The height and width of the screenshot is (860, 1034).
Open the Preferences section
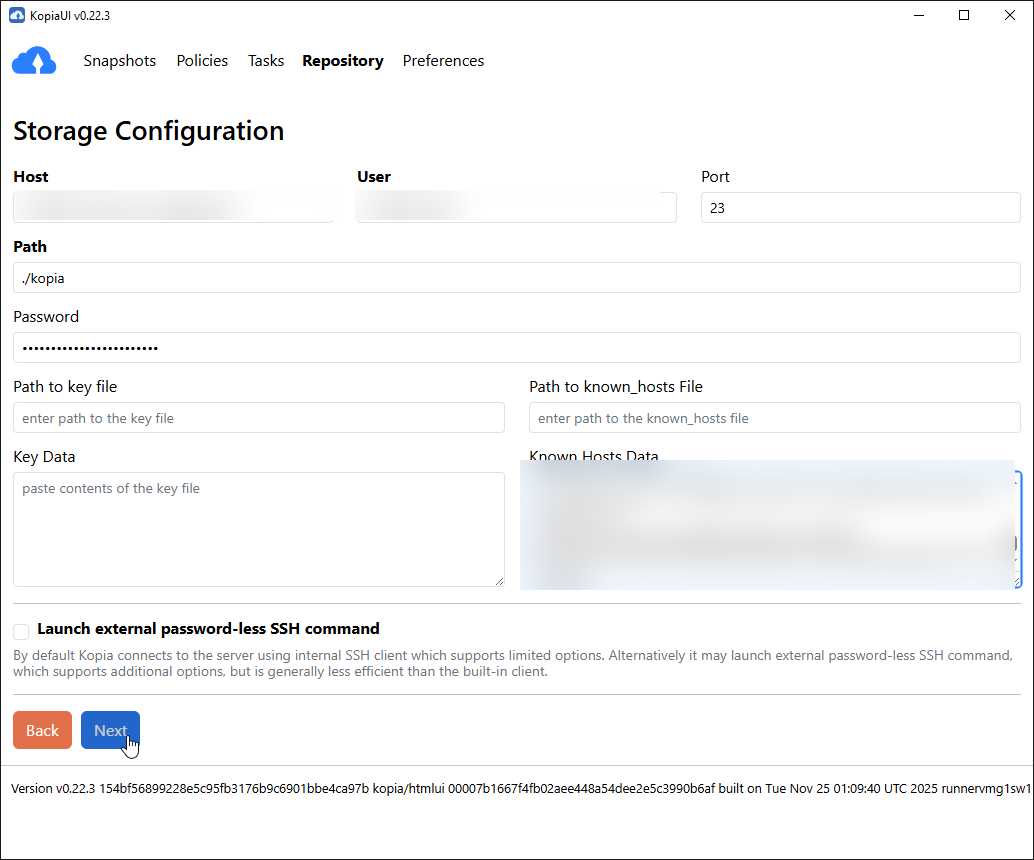click(x=443, y=61)
